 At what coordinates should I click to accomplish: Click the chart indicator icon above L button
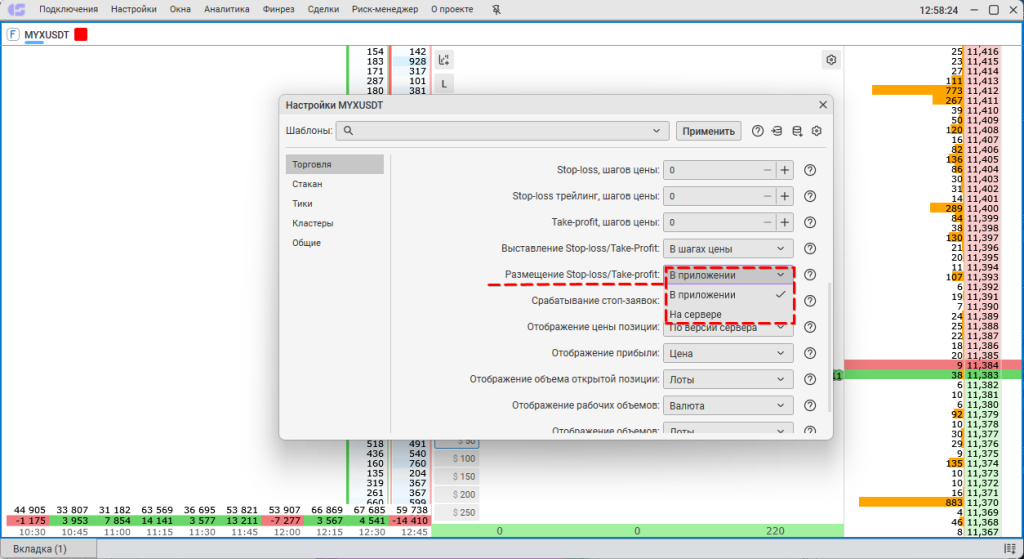coord(444,59)
